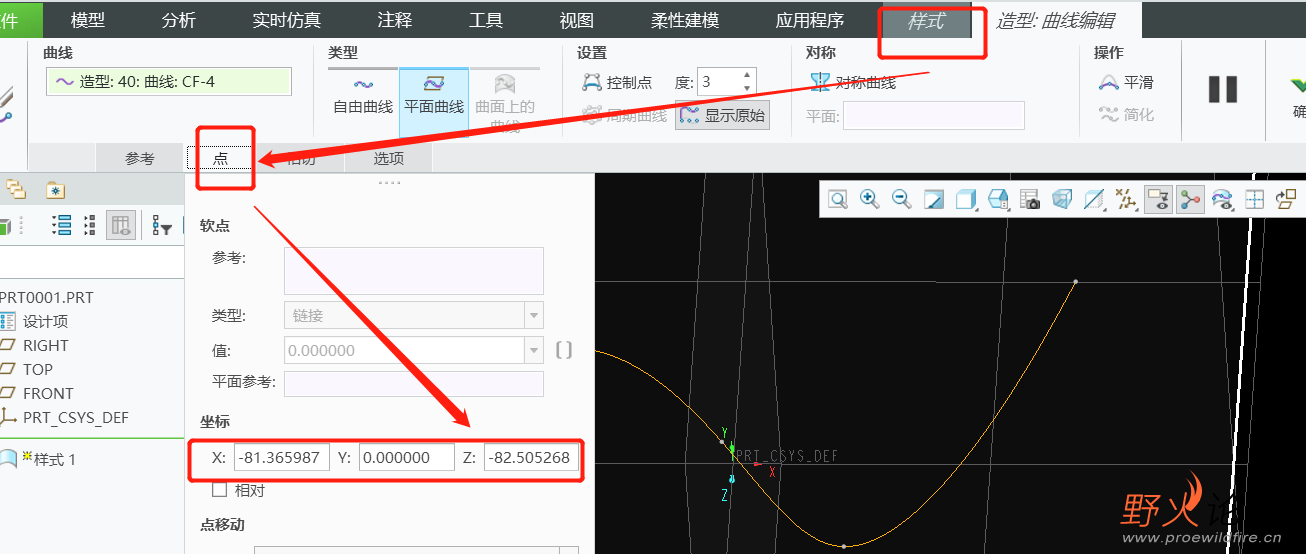1306x554 pixels.
Task: Click the four-view layout grid icon
Action: 1254,199
